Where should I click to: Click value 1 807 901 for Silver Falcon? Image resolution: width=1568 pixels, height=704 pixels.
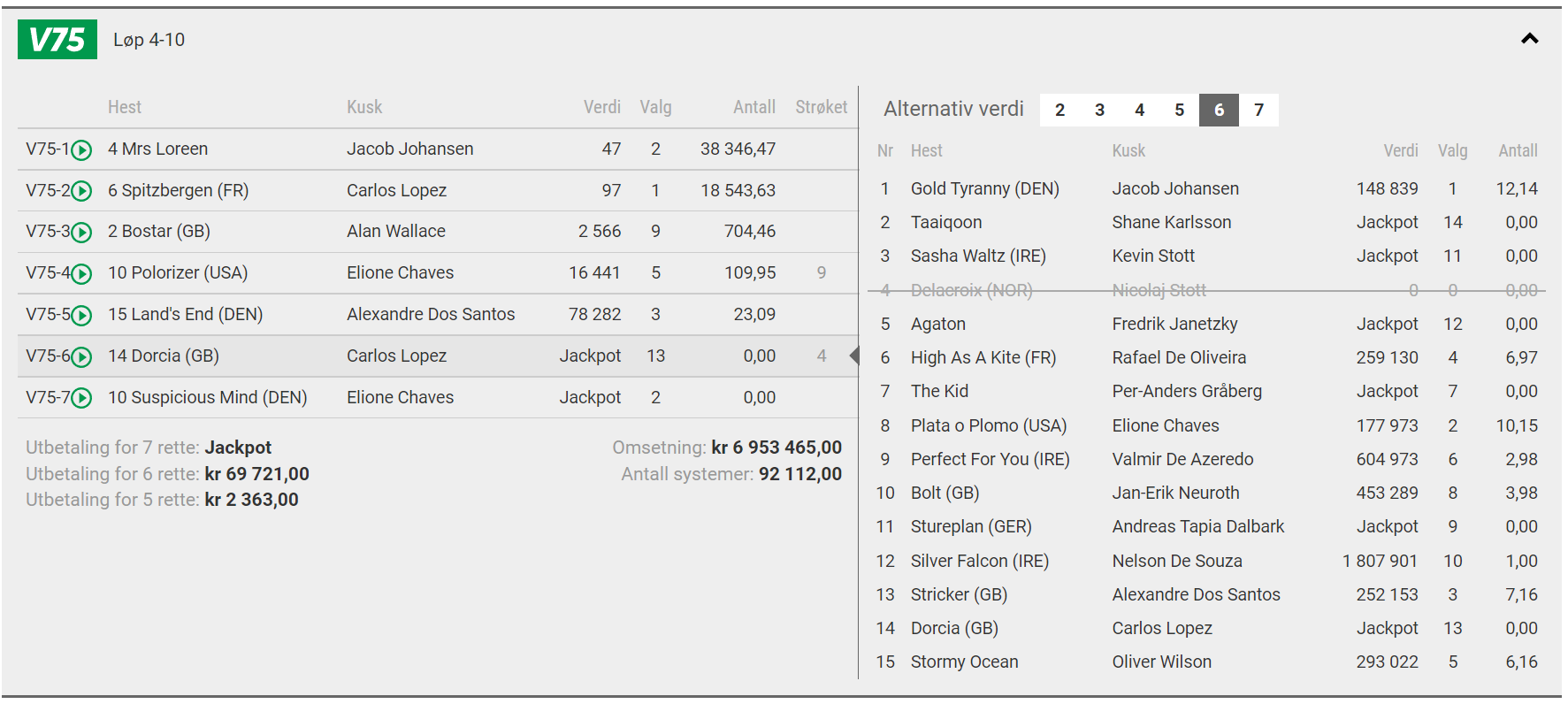(x=1380, y=561)
